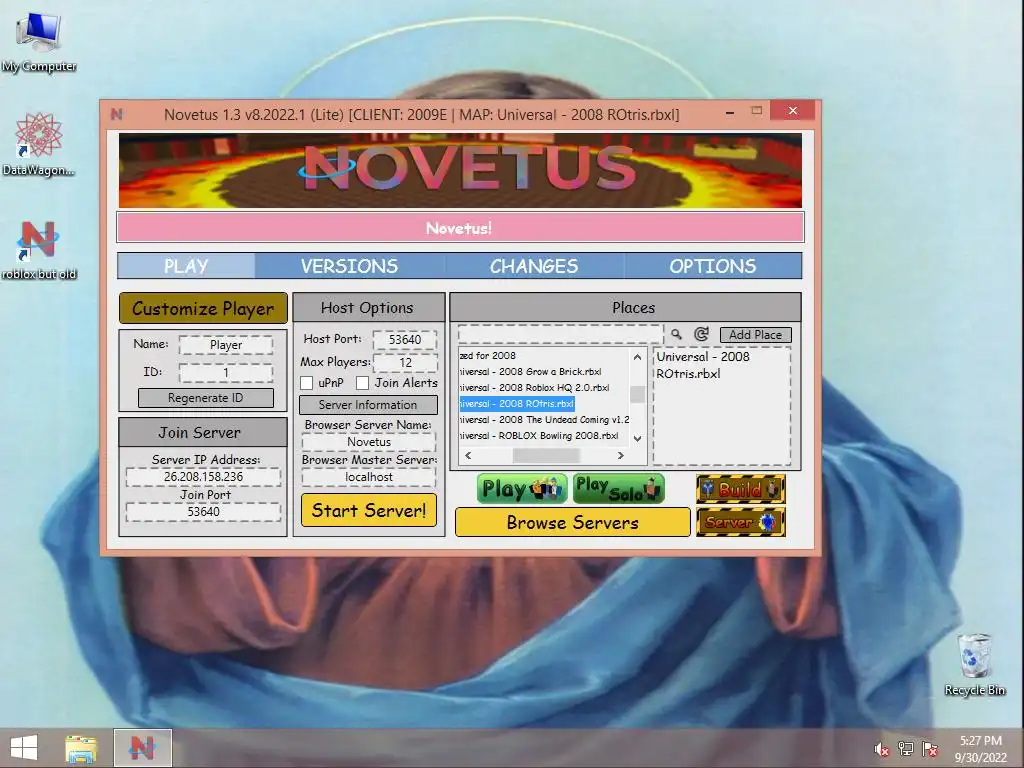This screenshot has width=1024, height=768.
Task: Click the player Name field
Action: point(226,345)
